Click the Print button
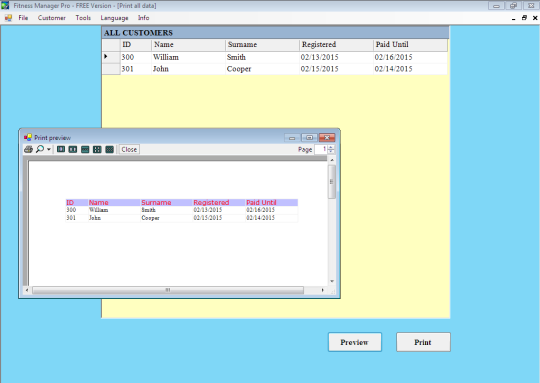Screen dimensions: 540x383 423,342
